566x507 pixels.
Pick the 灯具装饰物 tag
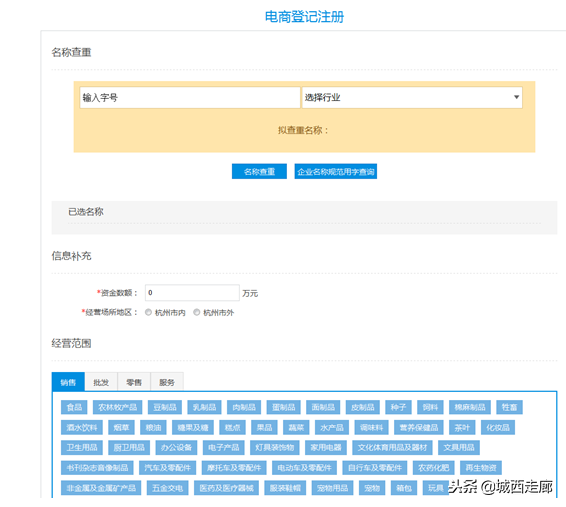275,447
